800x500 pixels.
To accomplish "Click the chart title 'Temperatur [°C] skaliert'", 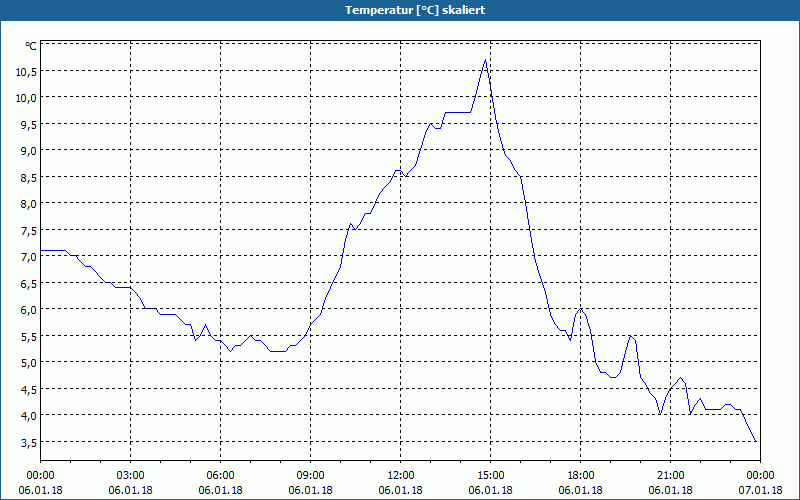I will 415,10.
